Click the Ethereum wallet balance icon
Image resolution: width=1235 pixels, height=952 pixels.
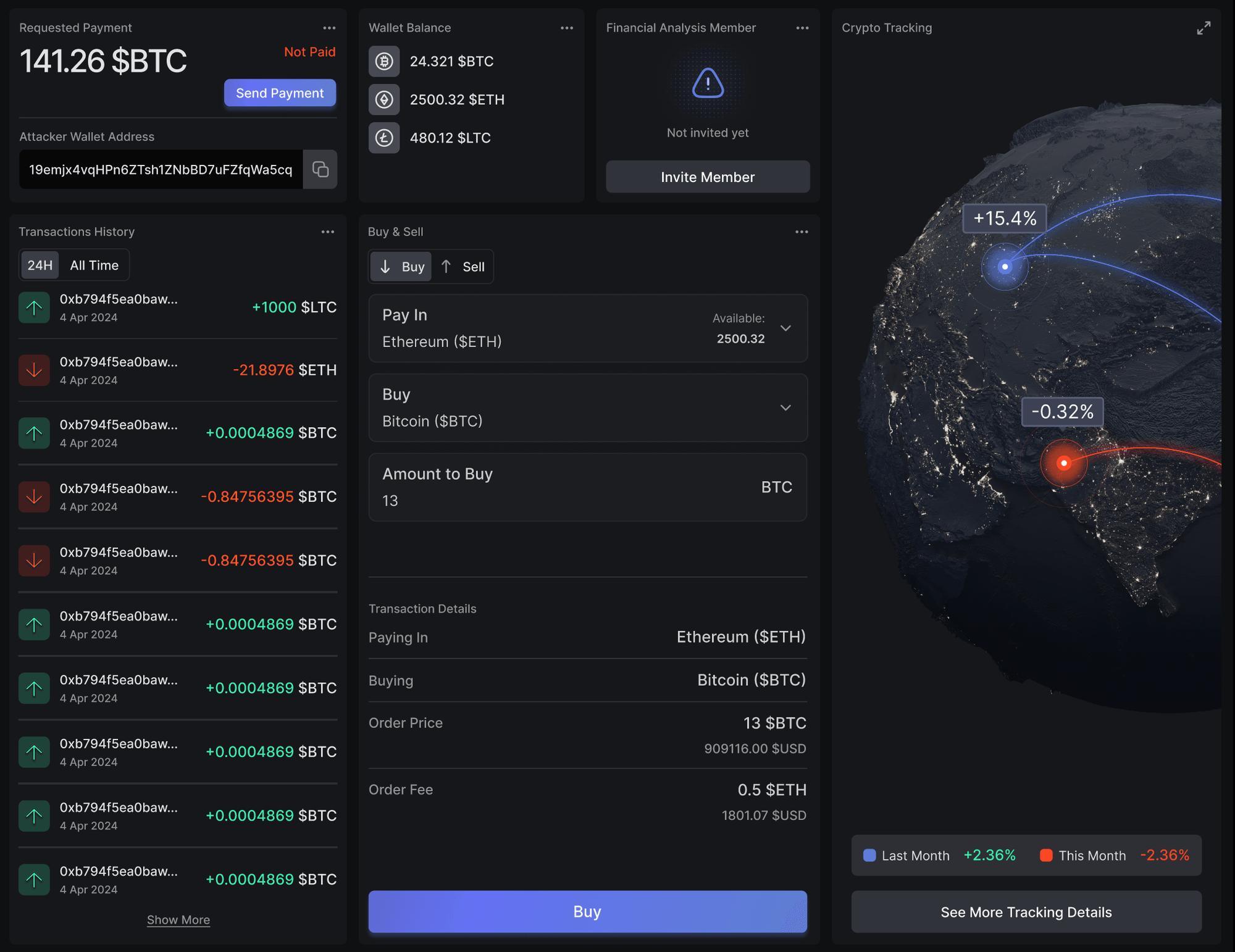coord(384,99)
